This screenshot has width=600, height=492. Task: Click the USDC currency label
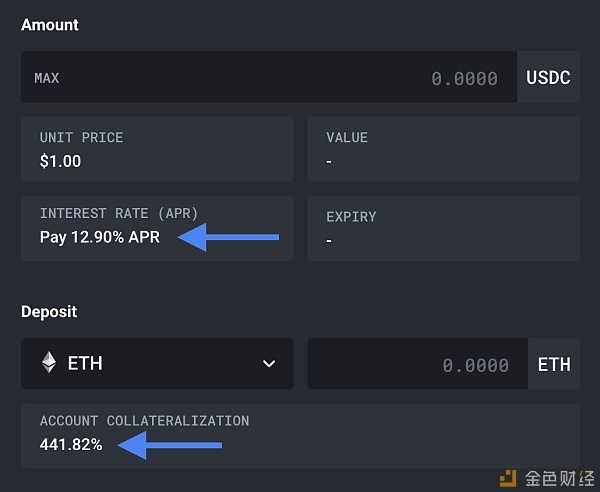coord(548,77)
